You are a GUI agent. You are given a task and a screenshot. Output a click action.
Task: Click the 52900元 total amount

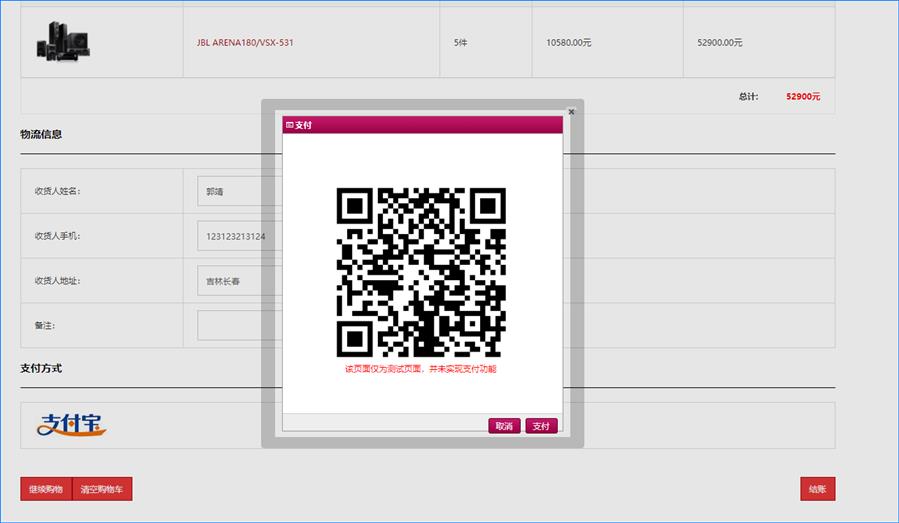click(802, 97)
